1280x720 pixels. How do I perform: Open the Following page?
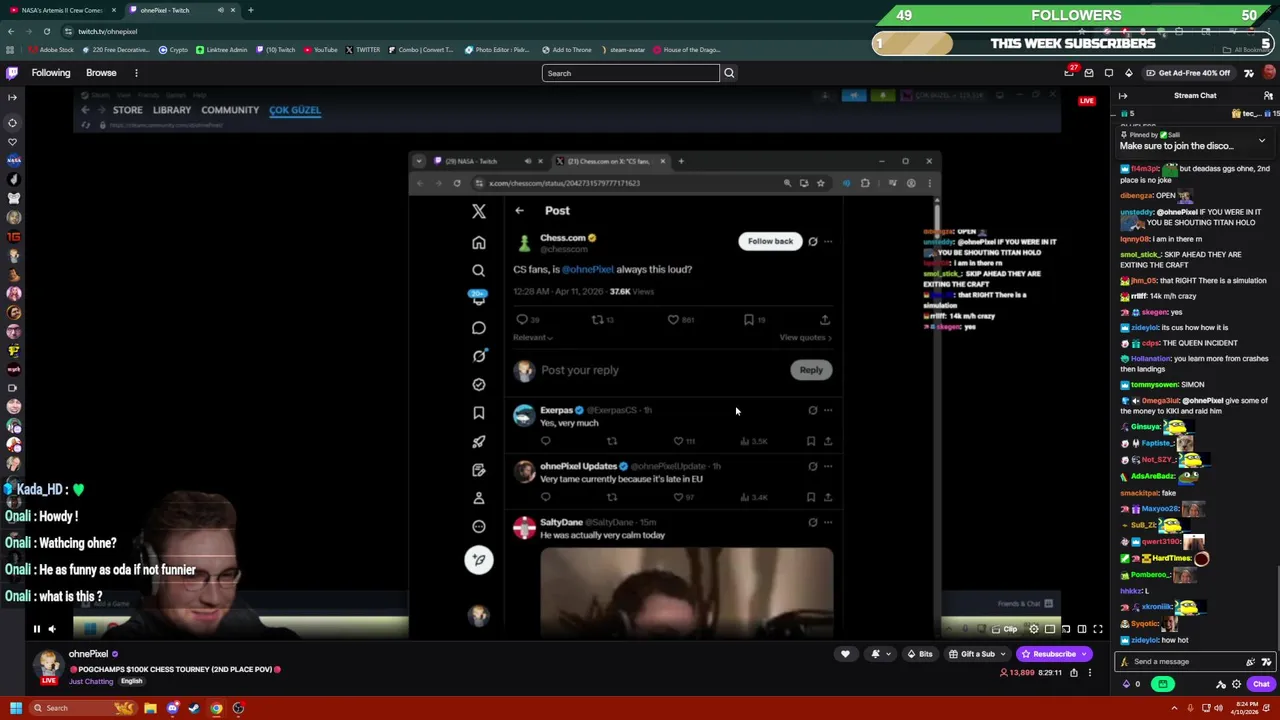coord(51,73)
